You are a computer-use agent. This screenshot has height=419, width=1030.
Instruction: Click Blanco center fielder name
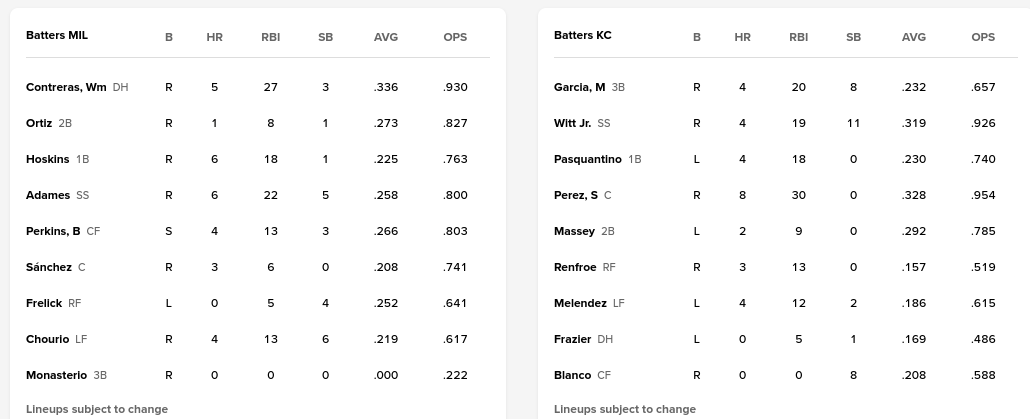pos(572,375)
